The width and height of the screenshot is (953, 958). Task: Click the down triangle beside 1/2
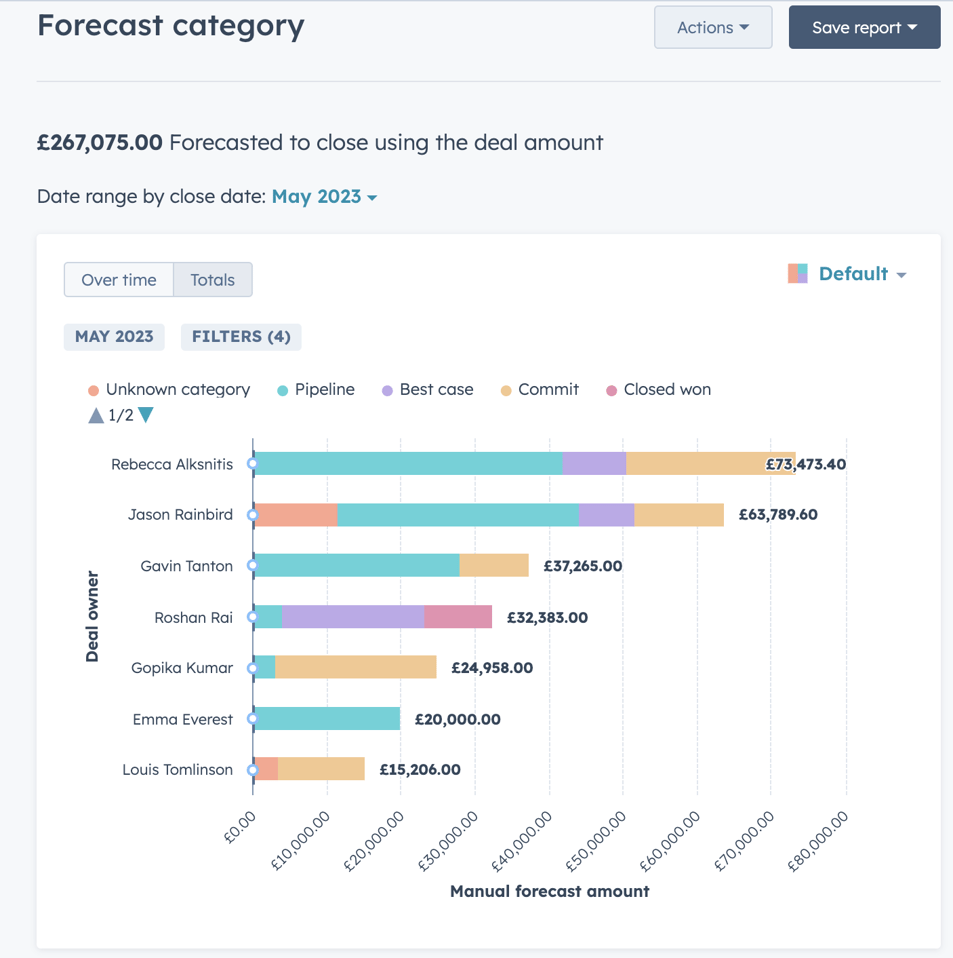tap(146, 413)
